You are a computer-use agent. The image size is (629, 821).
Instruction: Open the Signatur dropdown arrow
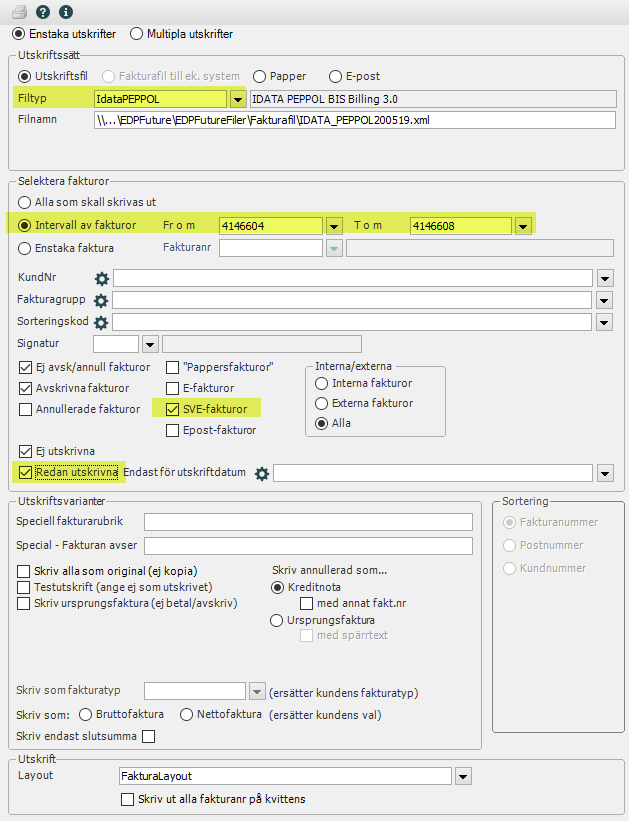[150, 345]
